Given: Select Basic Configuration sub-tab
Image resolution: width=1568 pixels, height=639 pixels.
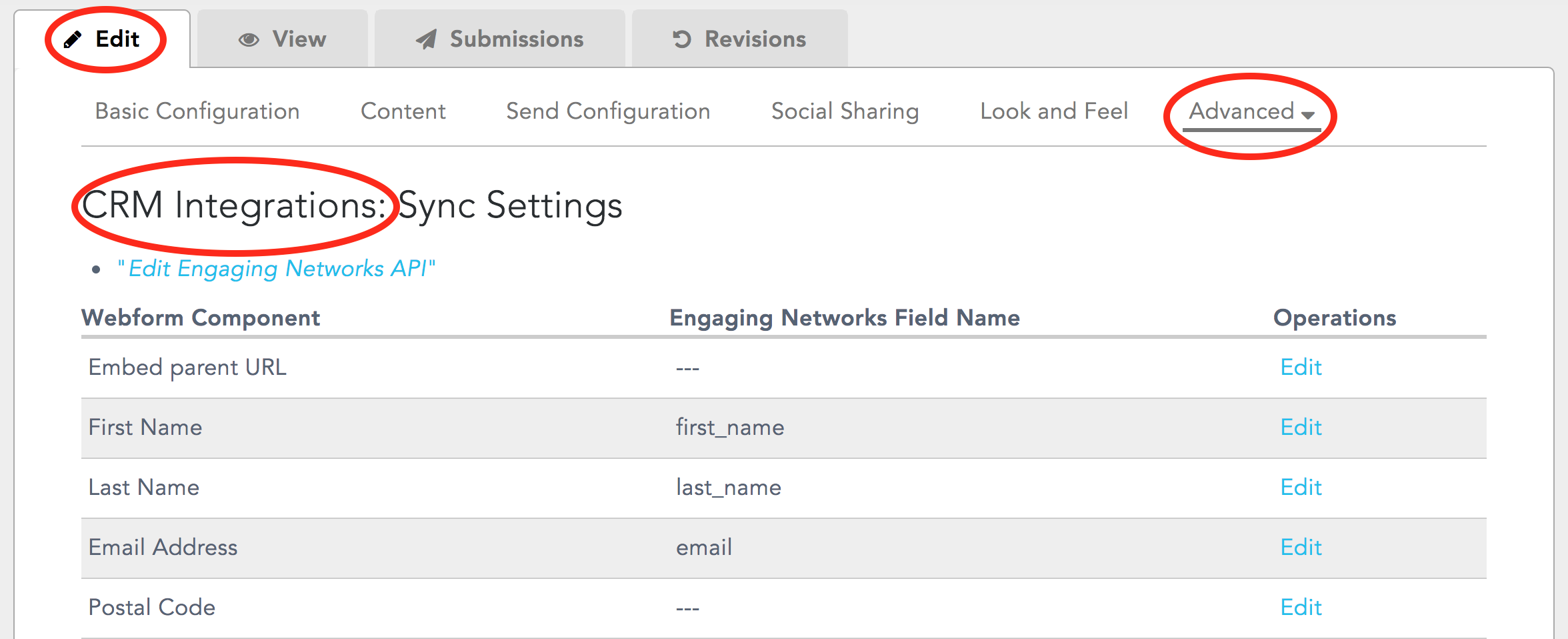Looking at the screenshot, I should [x=197, y=111].
